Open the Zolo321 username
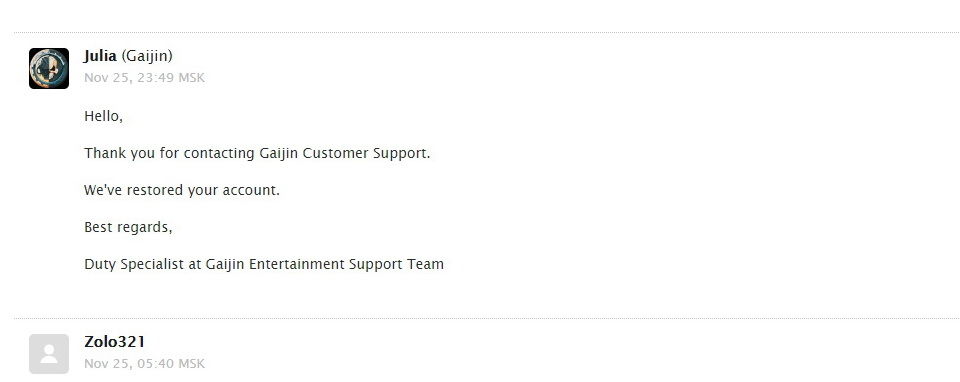The width and height of the screenshot is (960, 382). 114,342
